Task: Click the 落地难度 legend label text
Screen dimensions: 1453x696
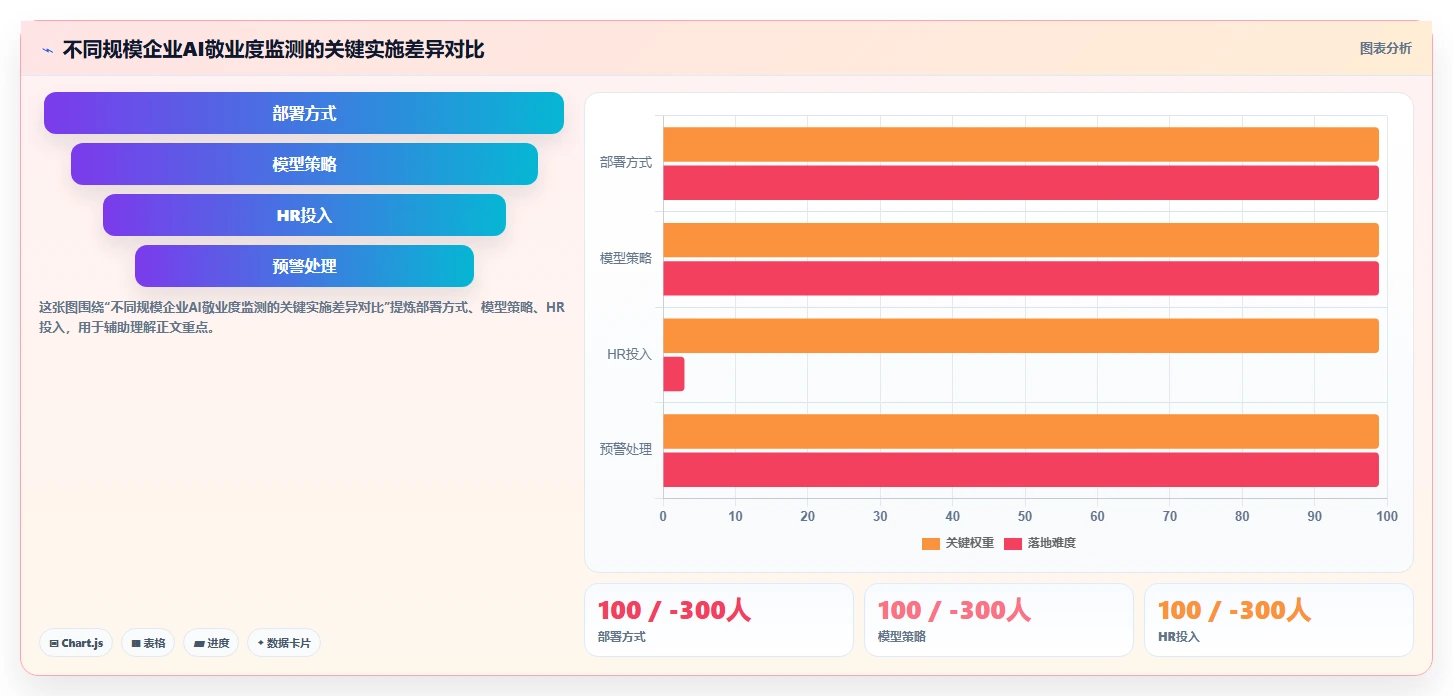Action: click(1052, 543)
